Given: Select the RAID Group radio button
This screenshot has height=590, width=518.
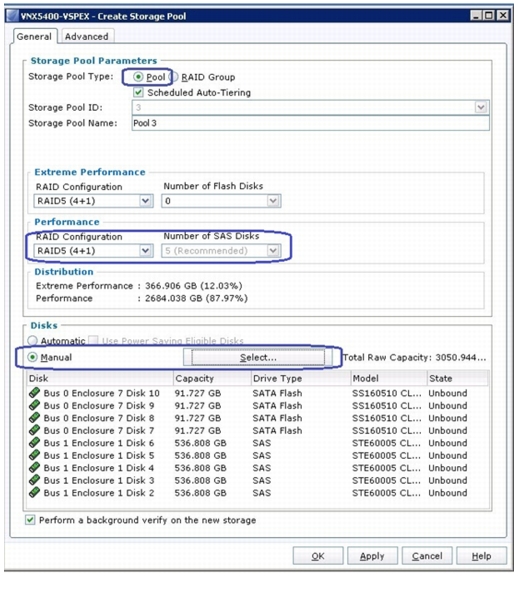Looking at the screenshot, I should (x=175, y=77).
